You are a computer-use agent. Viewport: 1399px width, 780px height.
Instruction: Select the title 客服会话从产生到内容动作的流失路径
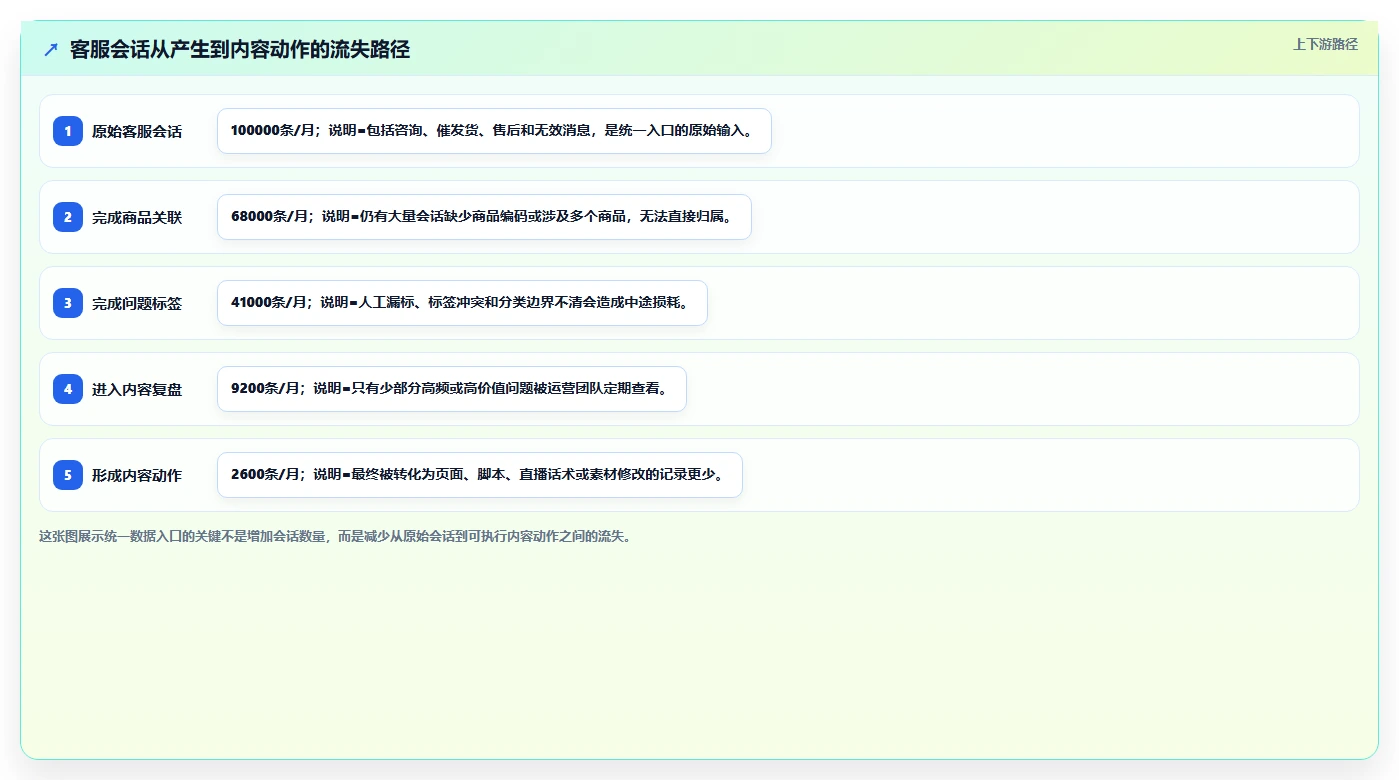point(240,50)
